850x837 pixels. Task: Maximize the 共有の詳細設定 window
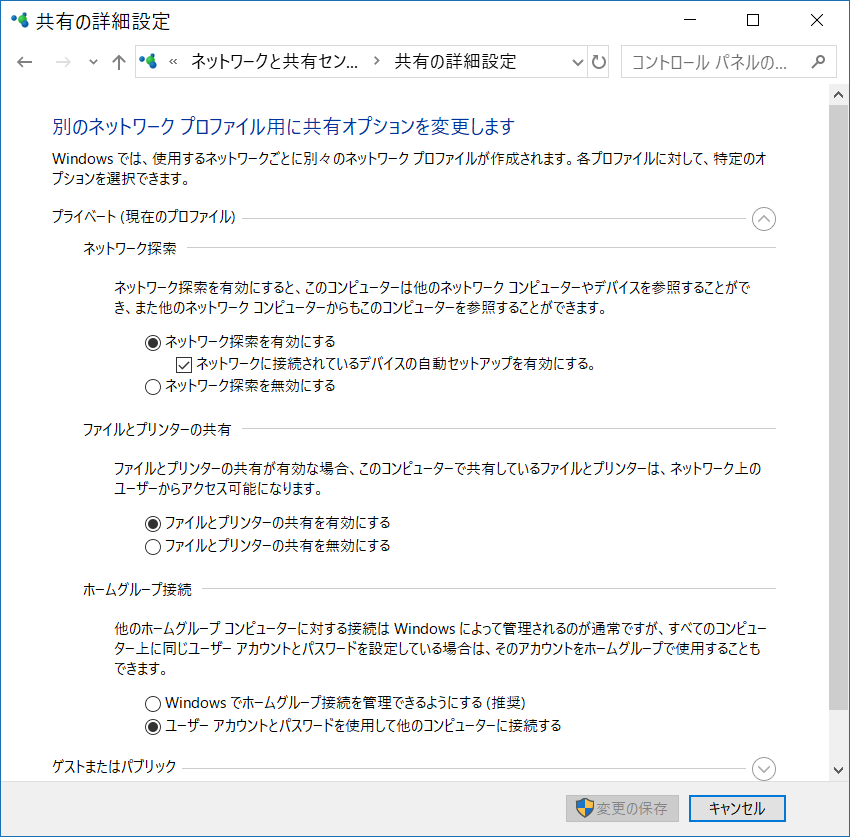(x=752, y=20)
